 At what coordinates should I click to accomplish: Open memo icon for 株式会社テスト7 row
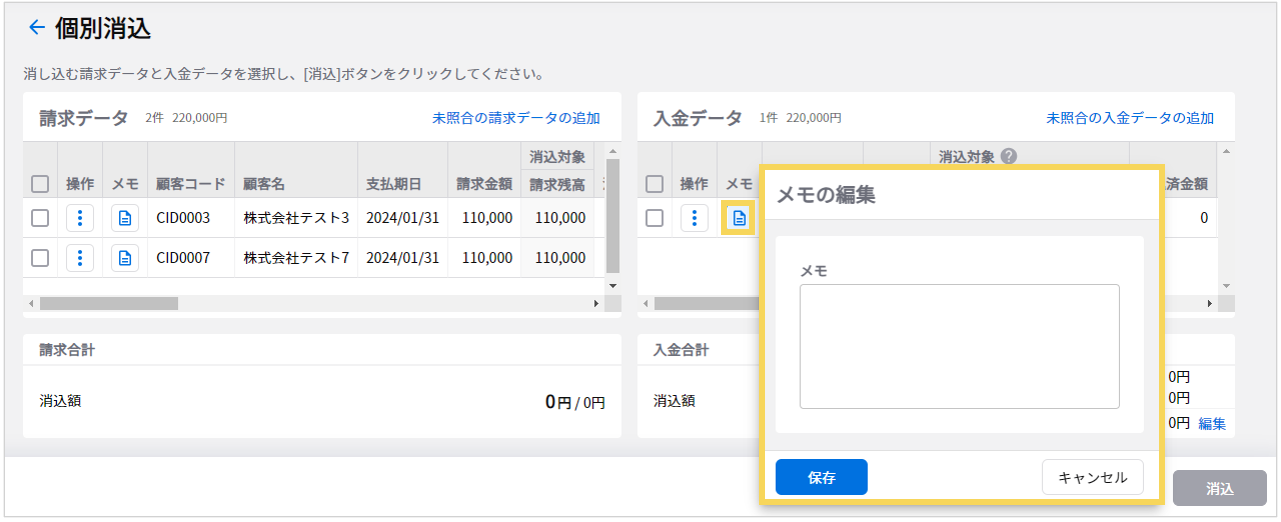(x=125, y=258)
